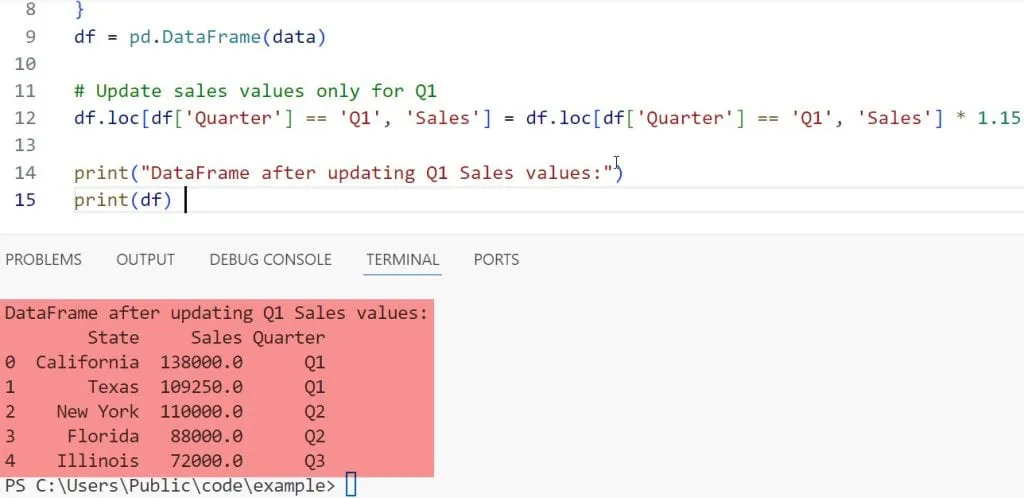
Task: Click on pd.DataFrame(data) in line 9
Action: tap(228, 37)
